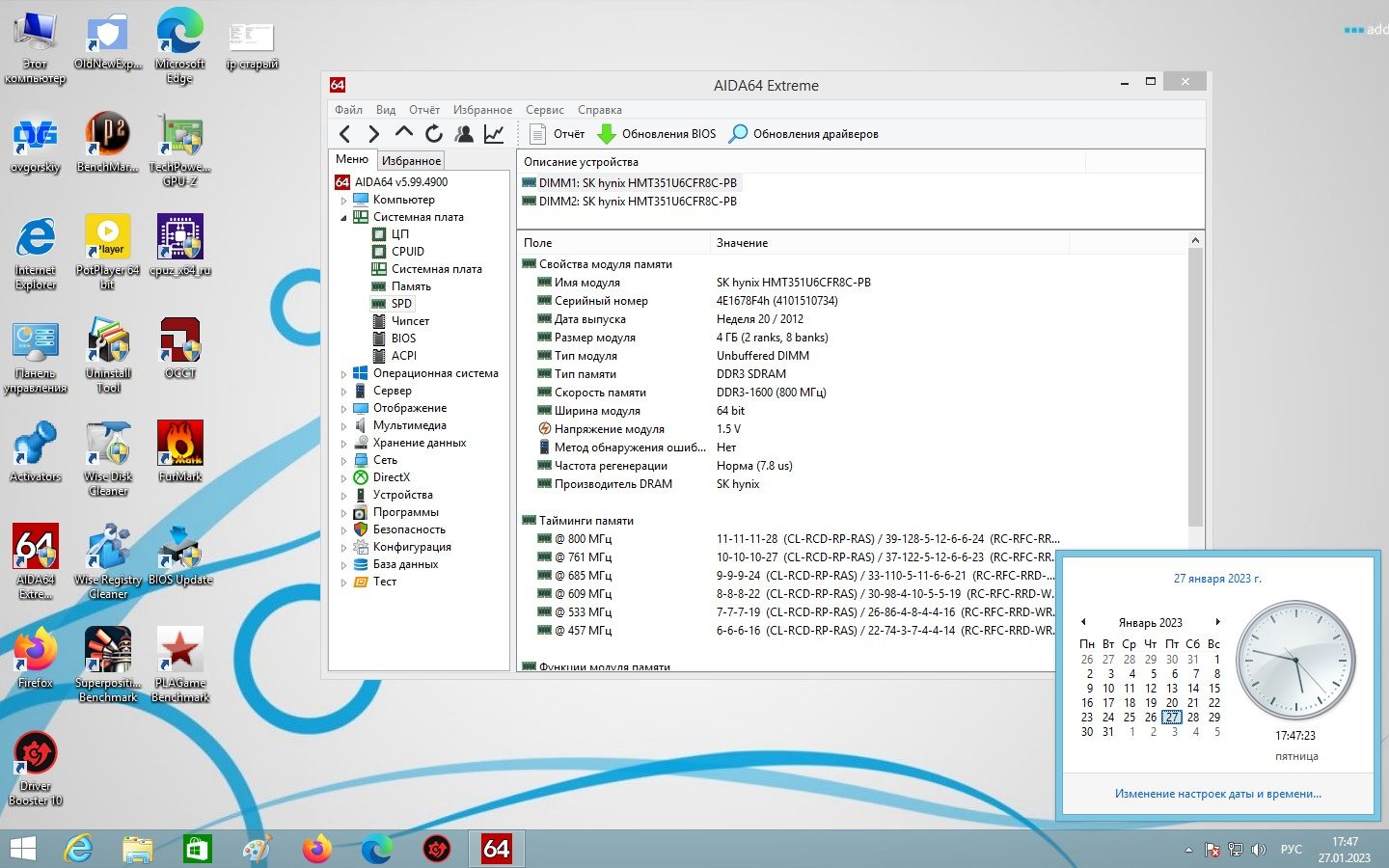
Task: Collapse the Системная плата tree node
Action: 343,217
